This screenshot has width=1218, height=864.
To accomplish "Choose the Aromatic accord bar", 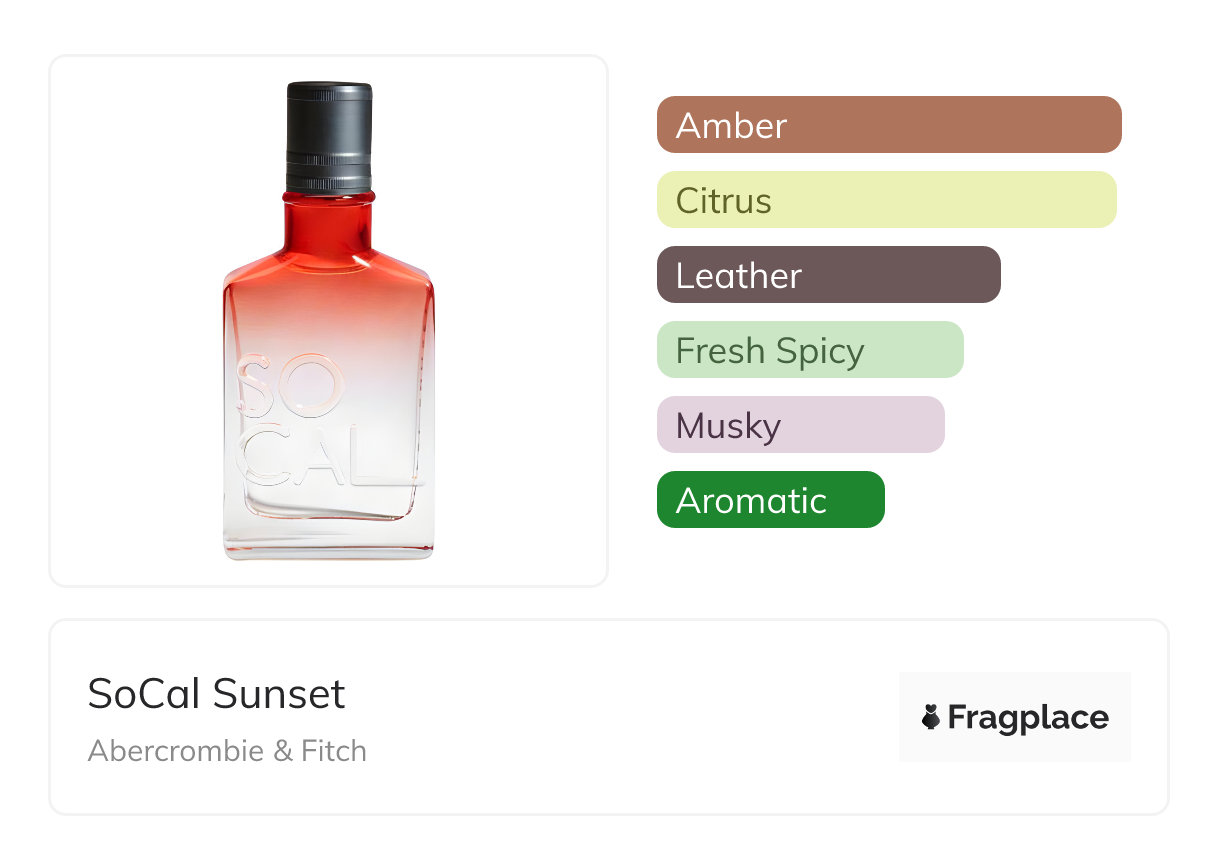I will point(770,500).
